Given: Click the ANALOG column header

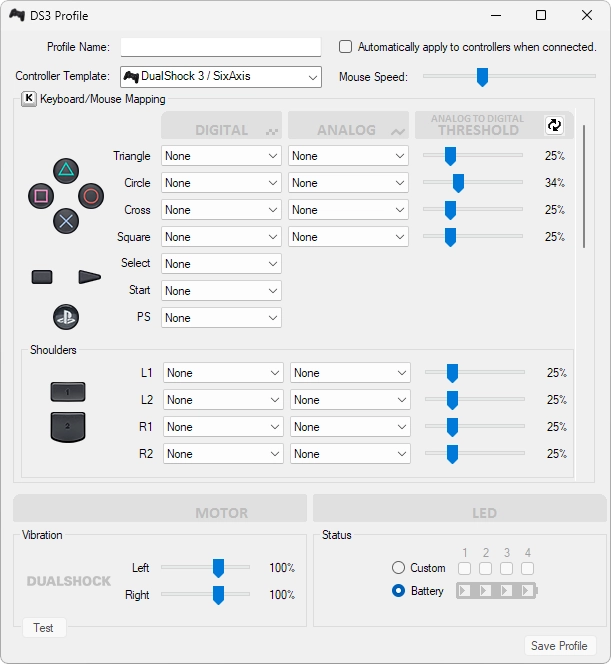Looking at the screenshot, I should (348, 125).
